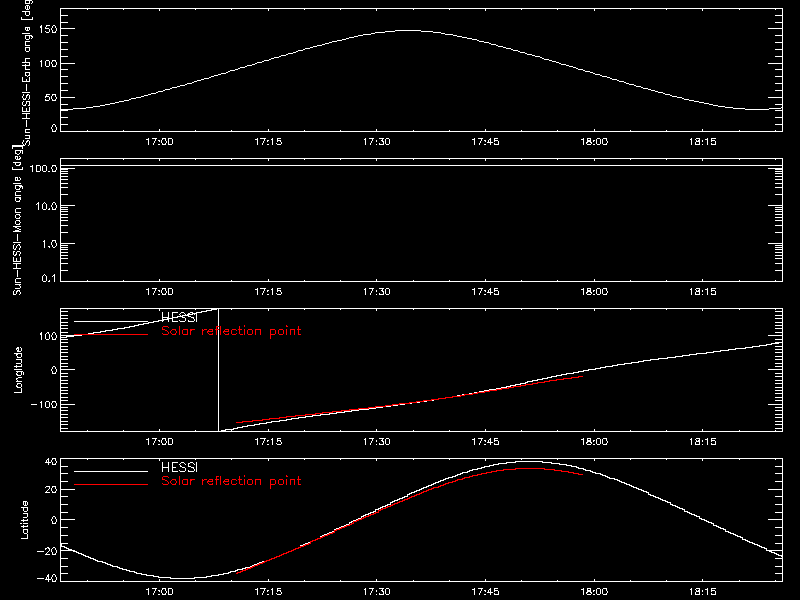Viewport: 800px width, 600px height.
Task: Select the 'Sun-HESSI-Moon angle [deg]' axis title
Action: [17, 220]
